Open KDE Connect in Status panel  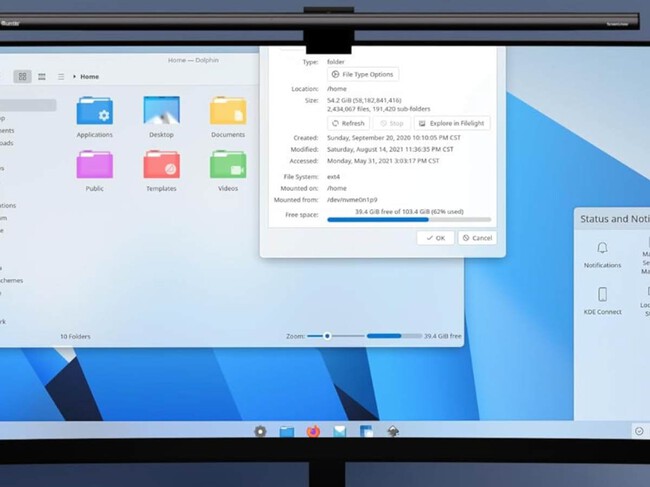click(602, 300)
